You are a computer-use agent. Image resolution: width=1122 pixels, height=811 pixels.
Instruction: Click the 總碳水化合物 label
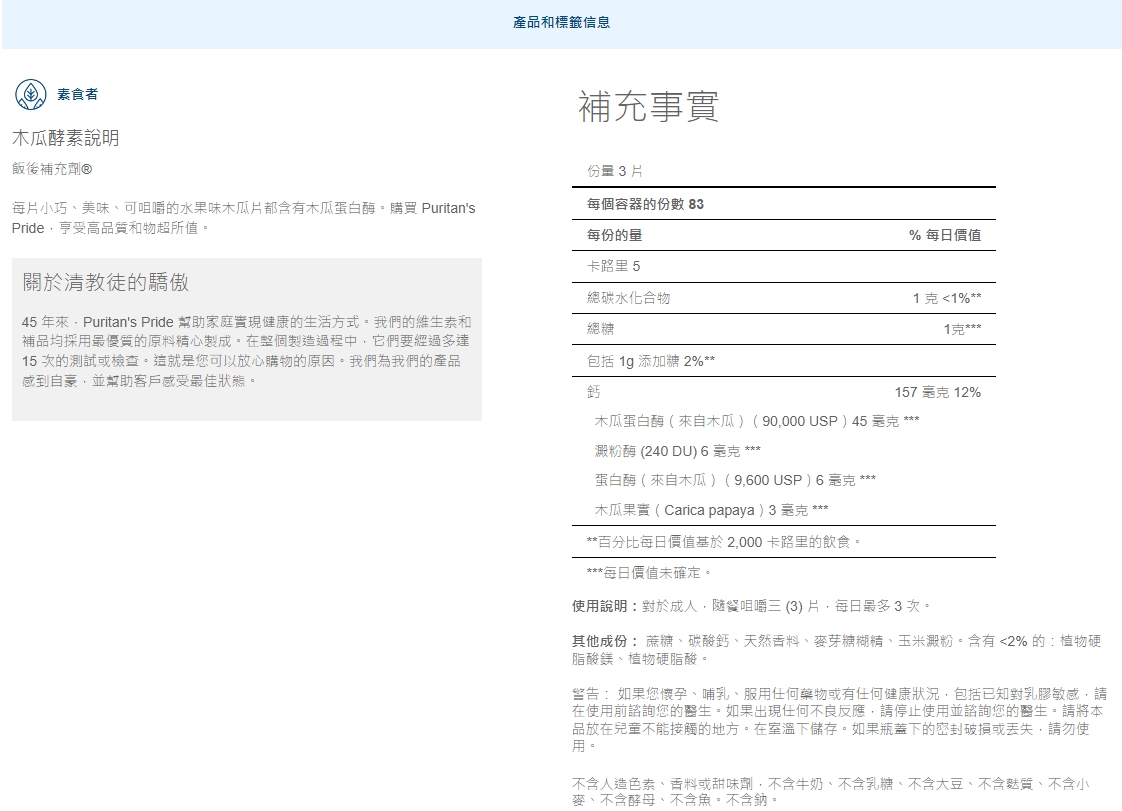628,298
